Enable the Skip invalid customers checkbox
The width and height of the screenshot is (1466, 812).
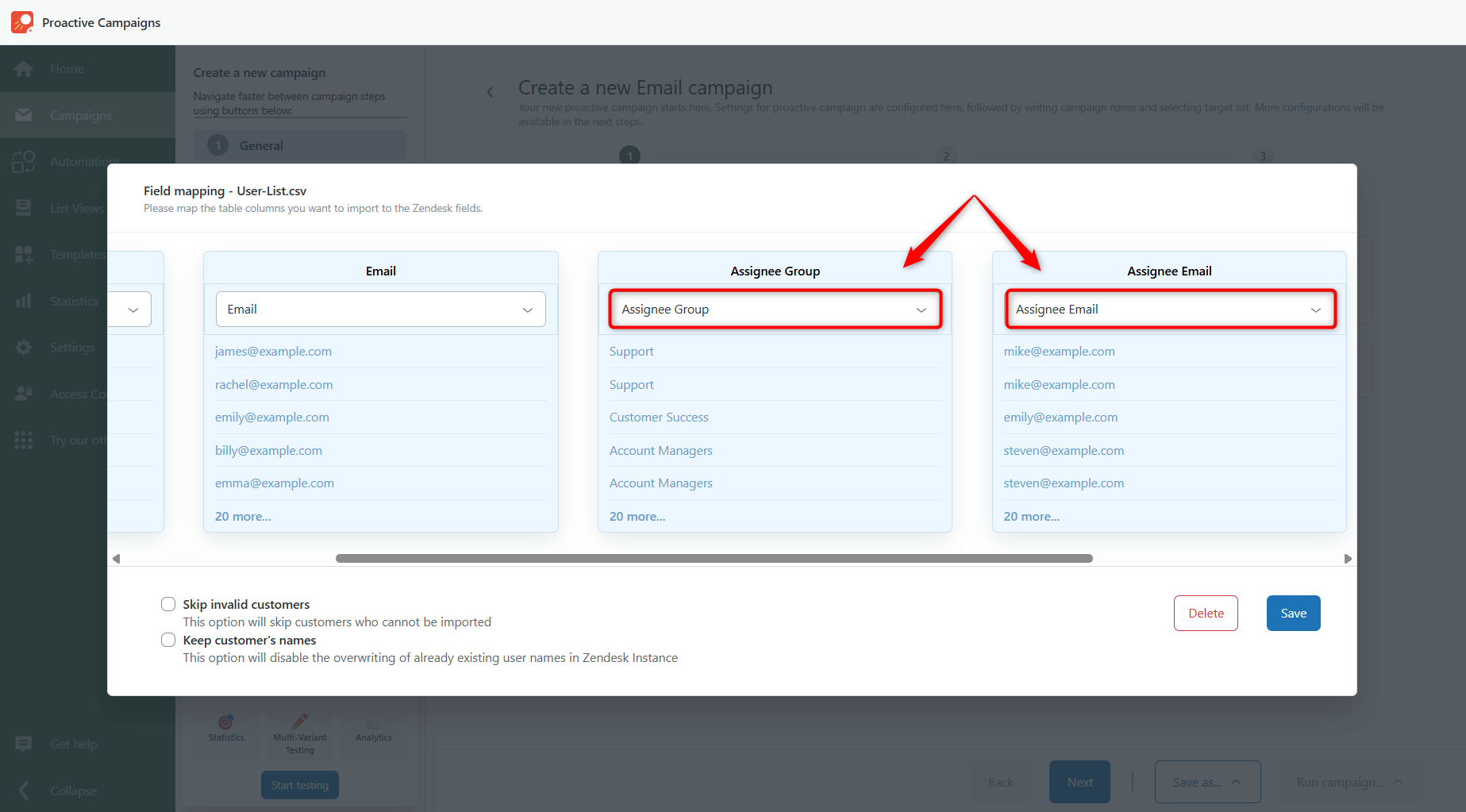tap(167, 603)
